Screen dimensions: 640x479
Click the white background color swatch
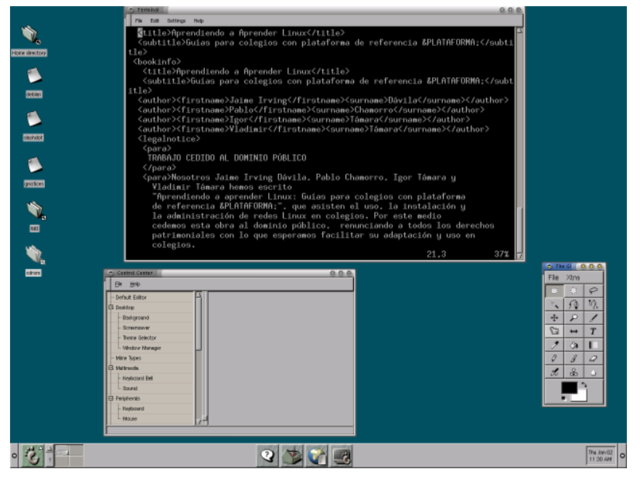[581, 396]
